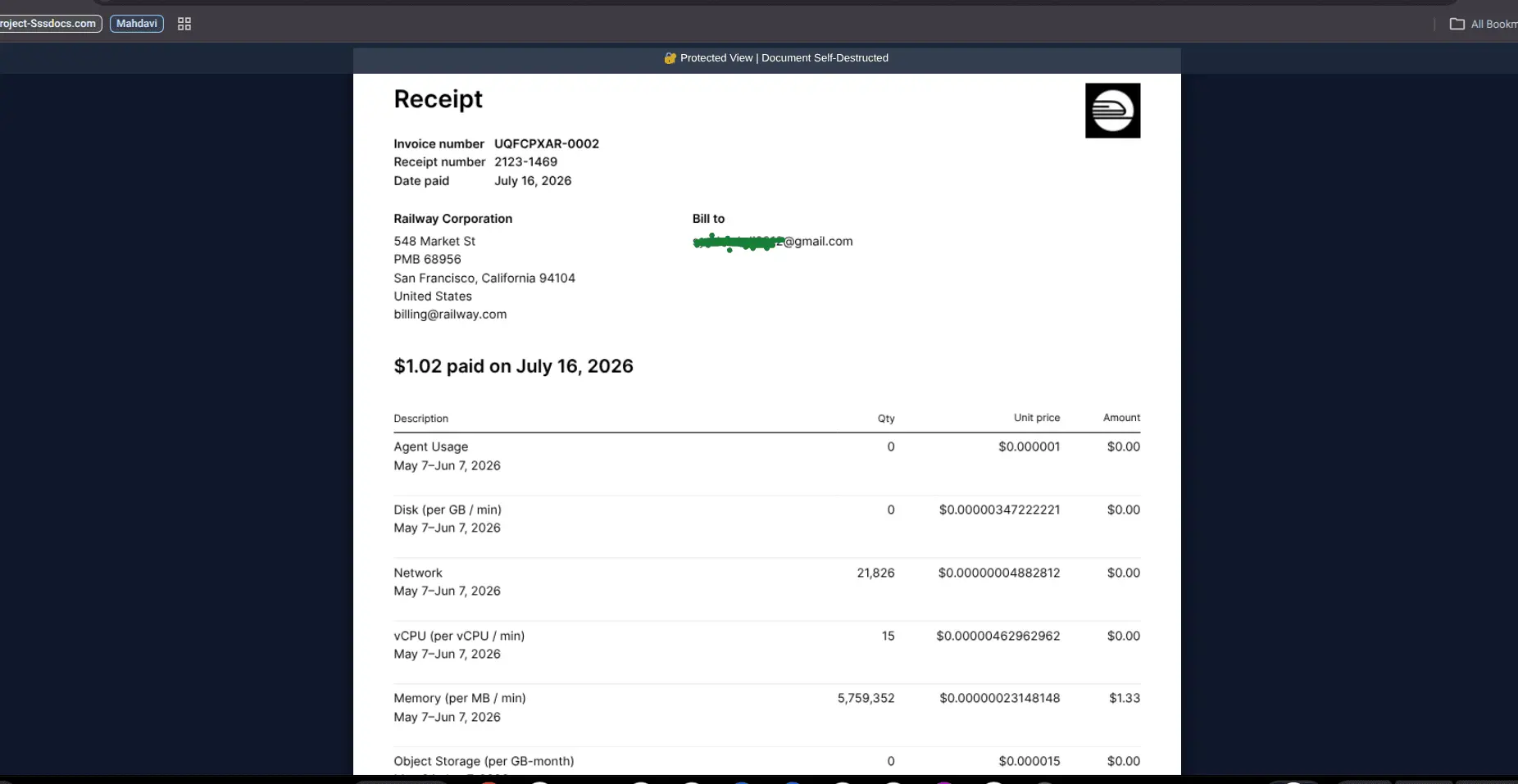Viewport: 1518px width, 784px height.
Task: Click unit price $0.00000347222221
Action: [999, 510]
